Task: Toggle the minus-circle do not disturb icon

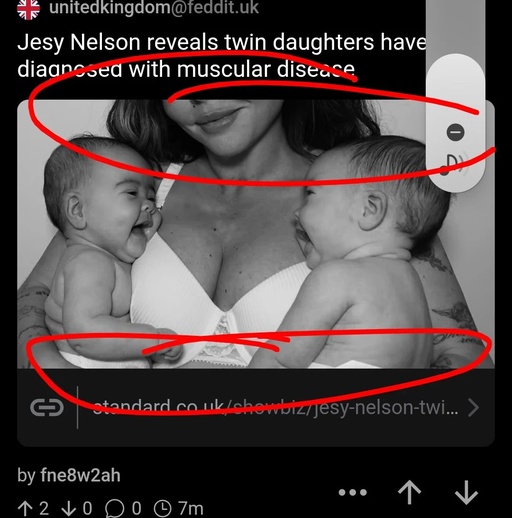Action: pos(455,132)
